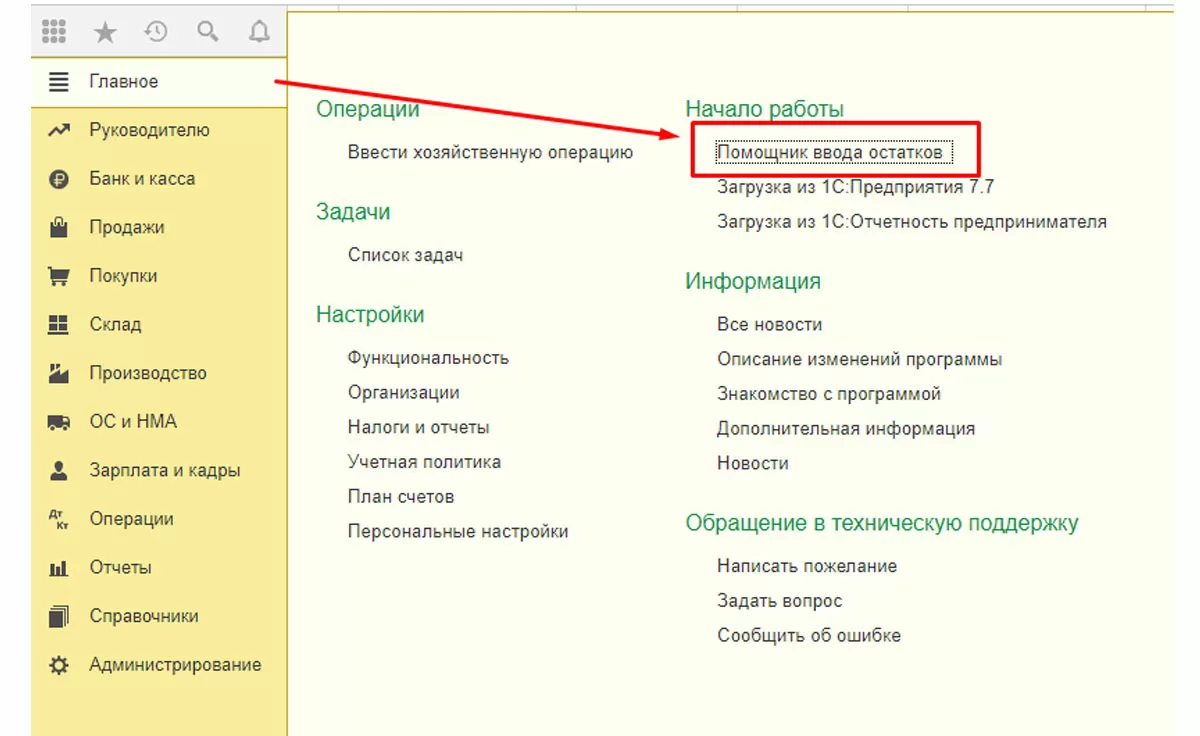The width and height of the screenshot is (1200, 736).
Task: Click the shopping cart icon for Покупки
Action: coord(58,276)
